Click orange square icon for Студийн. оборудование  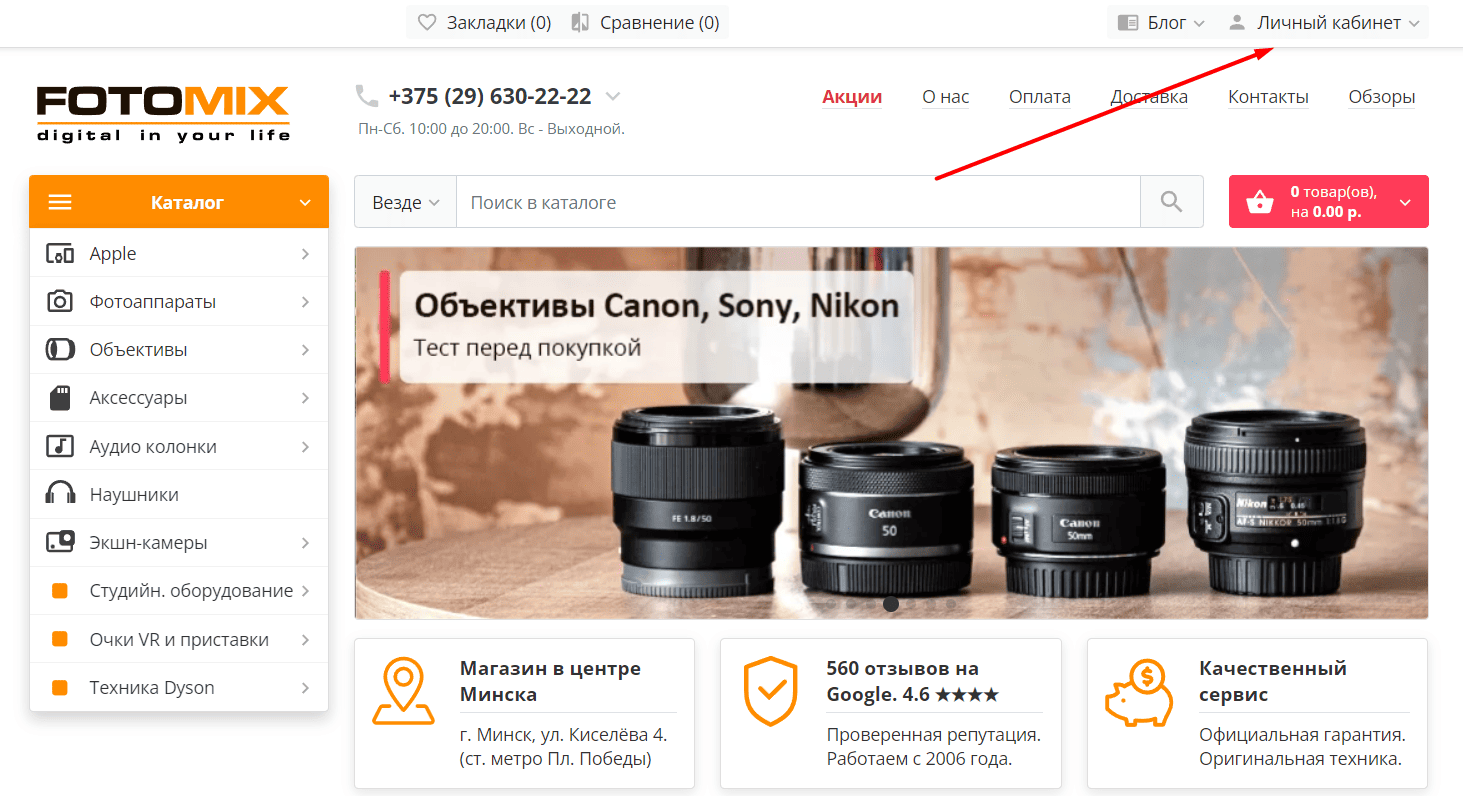(59, 591)
